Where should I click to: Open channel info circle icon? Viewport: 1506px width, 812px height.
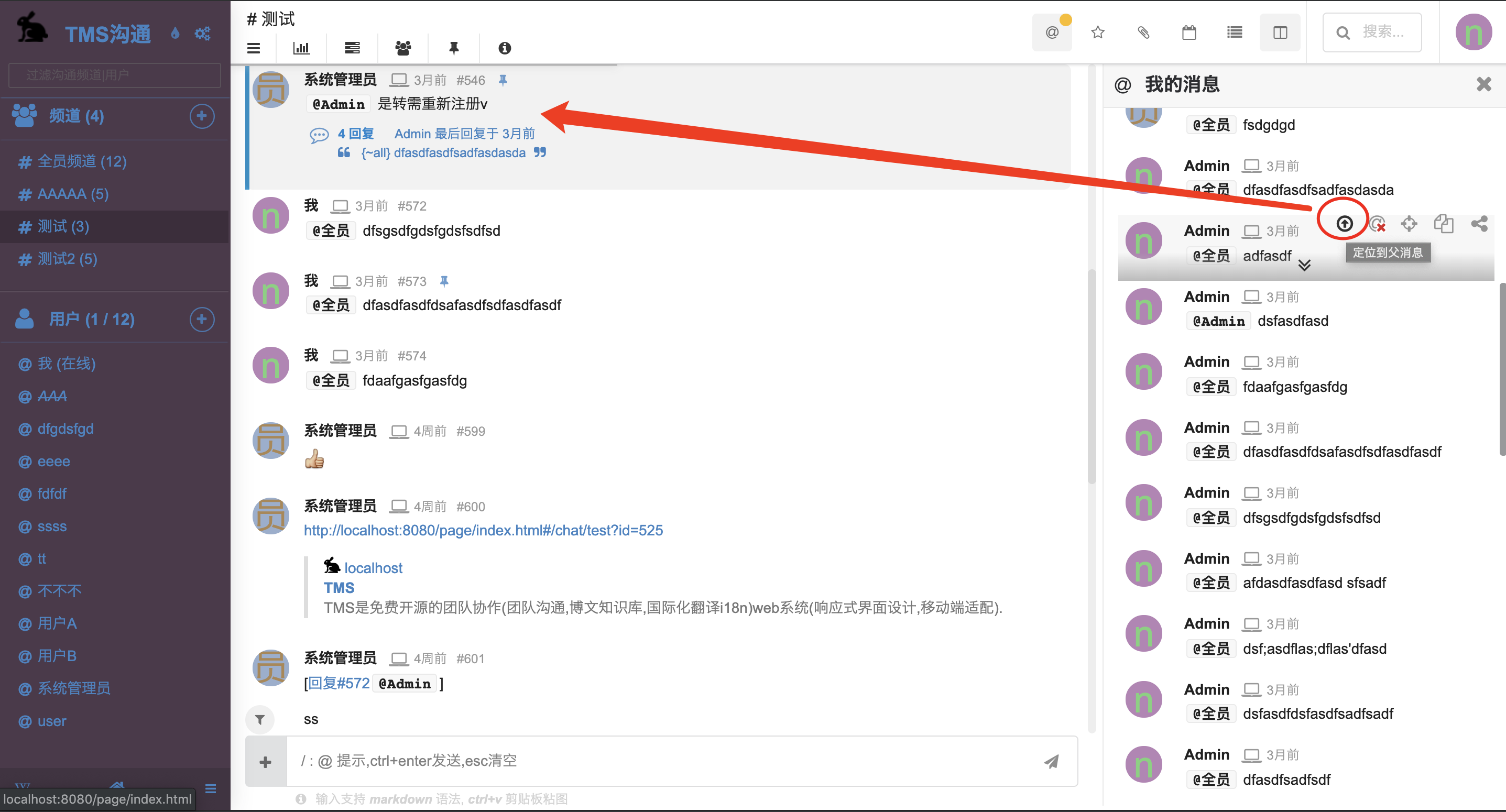click(505, 48)
